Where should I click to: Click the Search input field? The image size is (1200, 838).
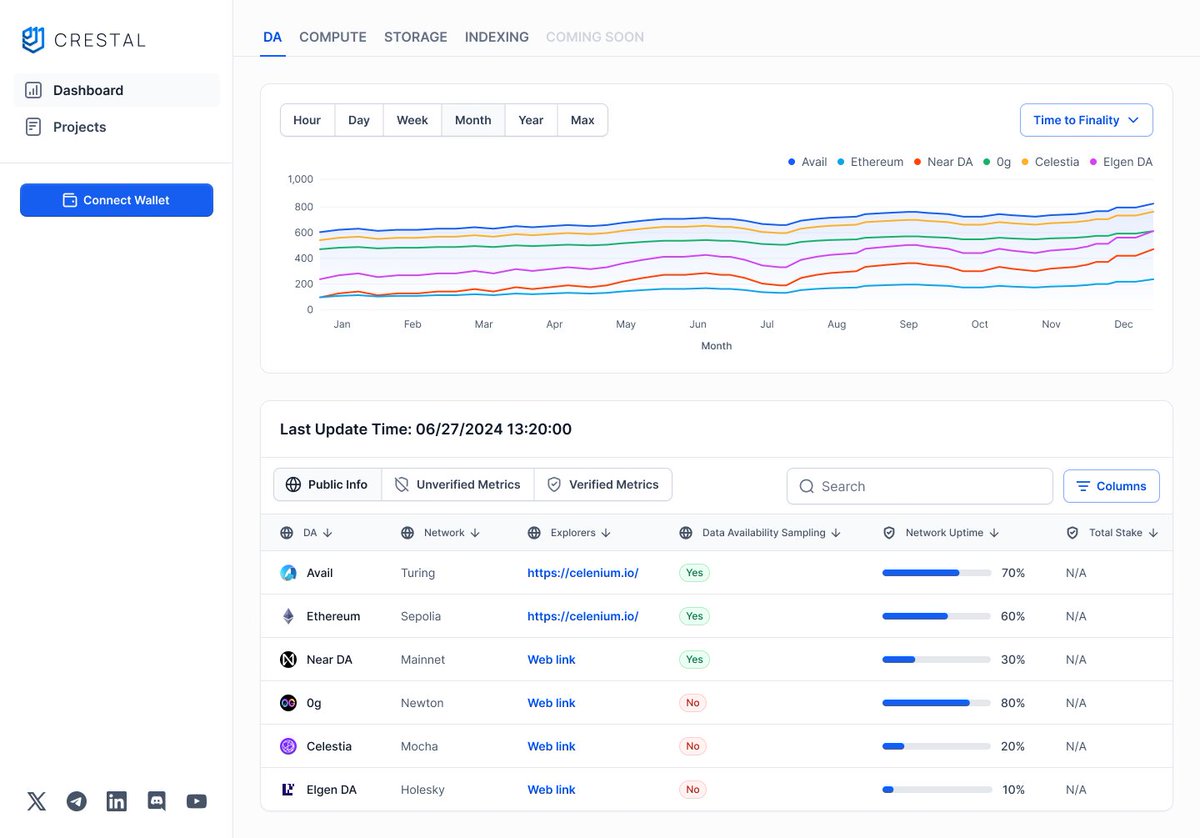(920, 486)
